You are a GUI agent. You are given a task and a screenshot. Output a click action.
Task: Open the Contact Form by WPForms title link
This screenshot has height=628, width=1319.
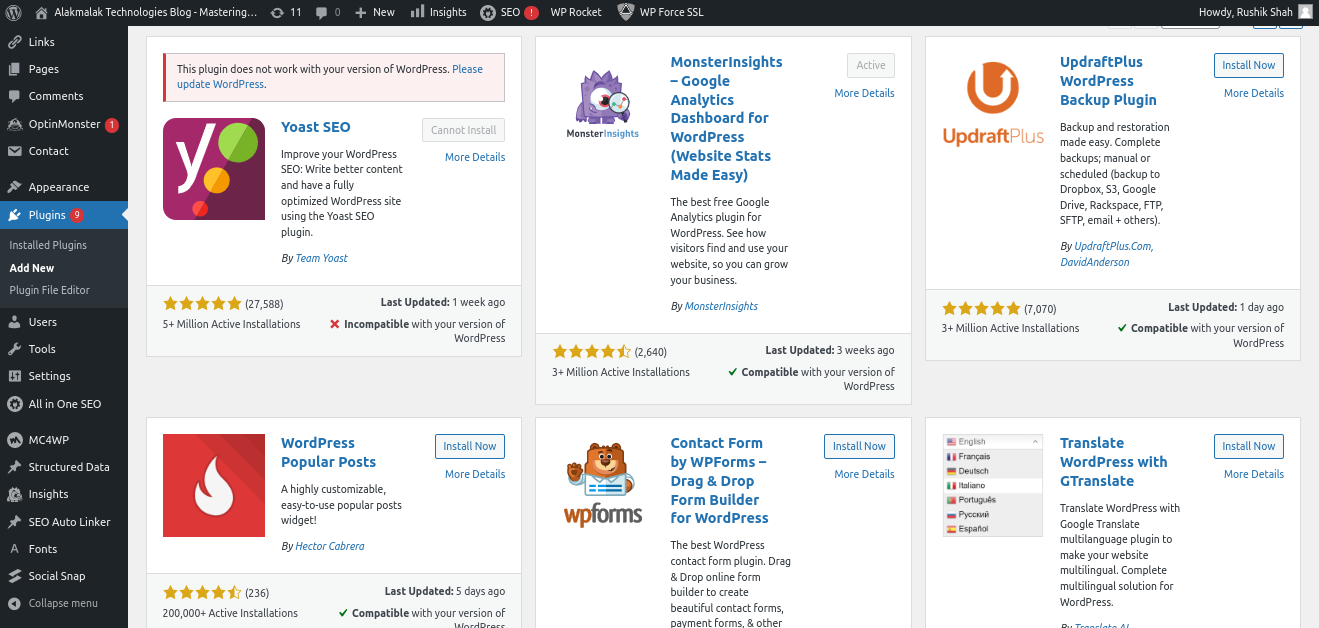point(720,481)
